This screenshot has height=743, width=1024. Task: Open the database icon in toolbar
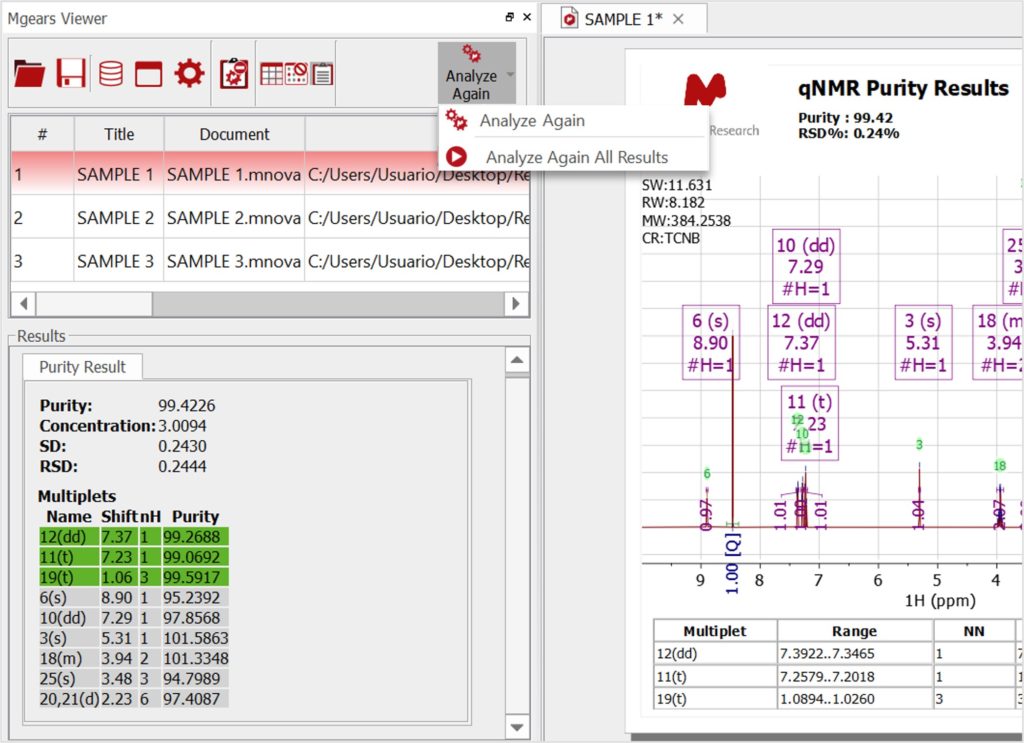click(x=111, y=74)
